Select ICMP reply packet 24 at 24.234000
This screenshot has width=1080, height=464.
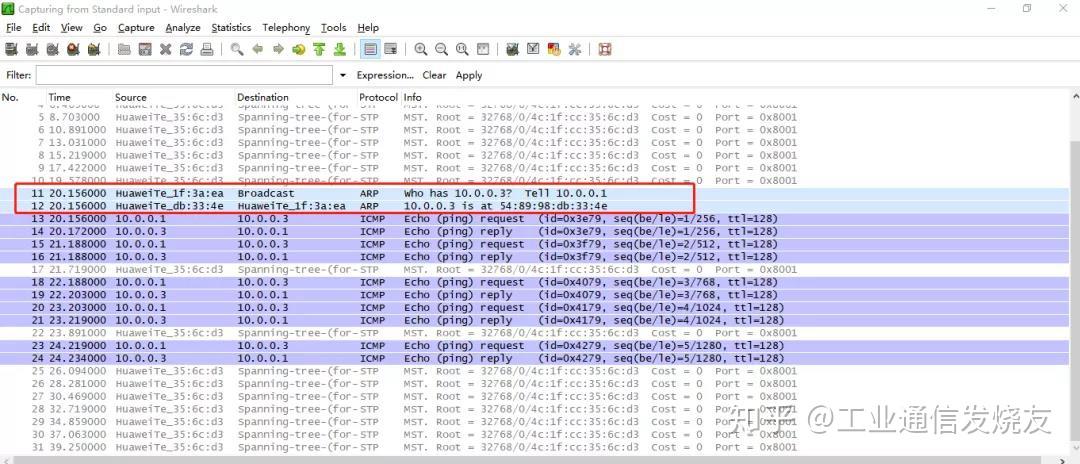[x=533, y=359]
